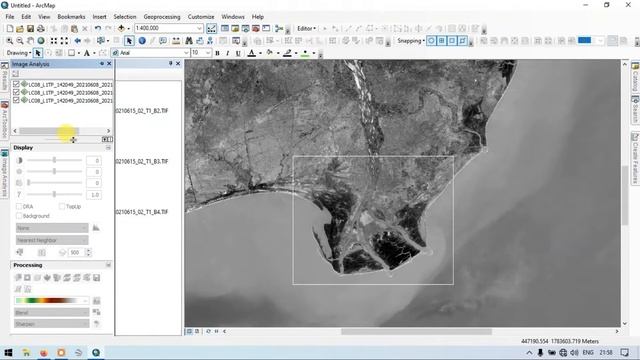
Task: Open the File menu
Action: 10,17
